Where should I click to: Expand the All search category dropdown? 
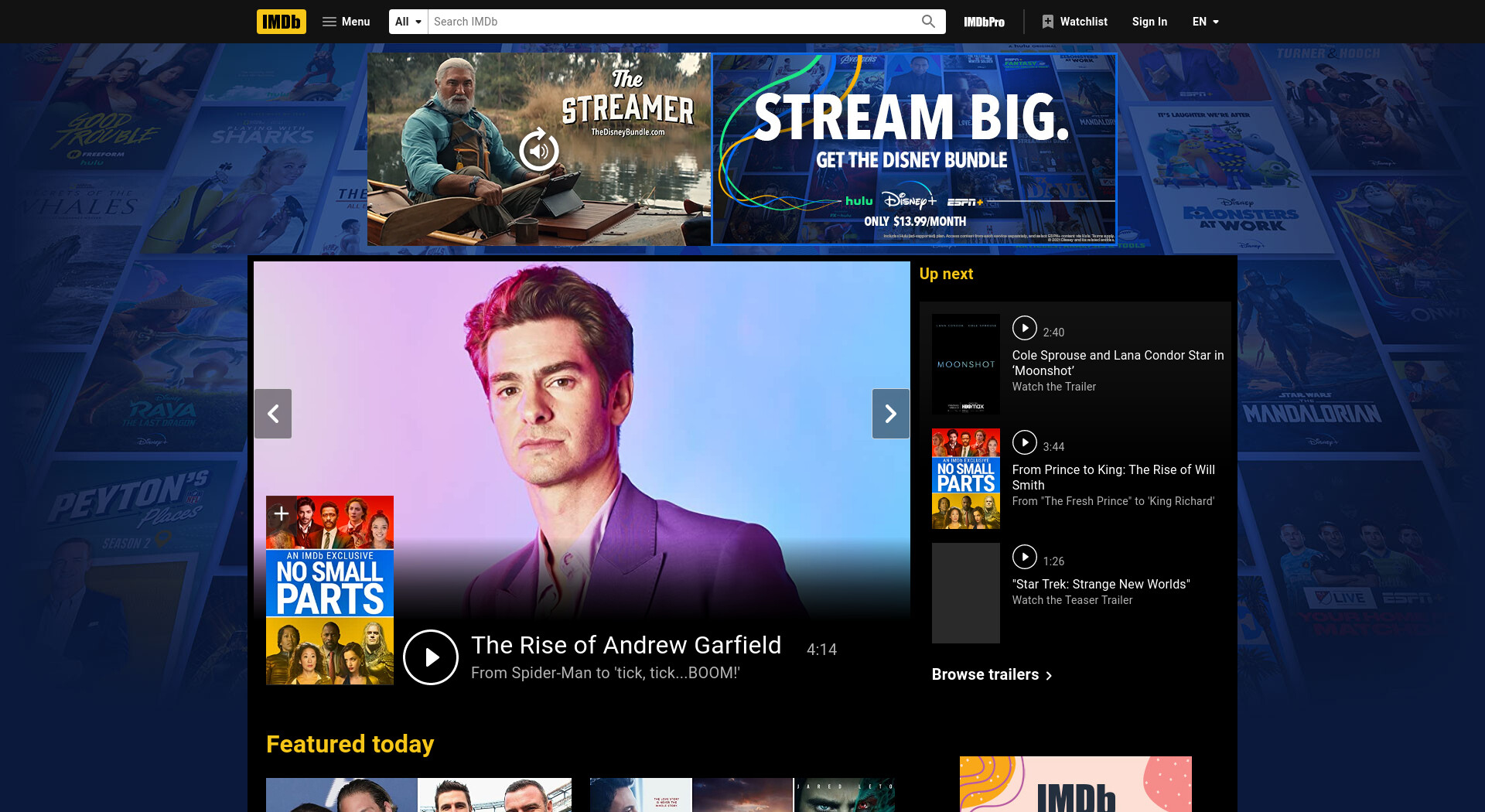point(408,22)
